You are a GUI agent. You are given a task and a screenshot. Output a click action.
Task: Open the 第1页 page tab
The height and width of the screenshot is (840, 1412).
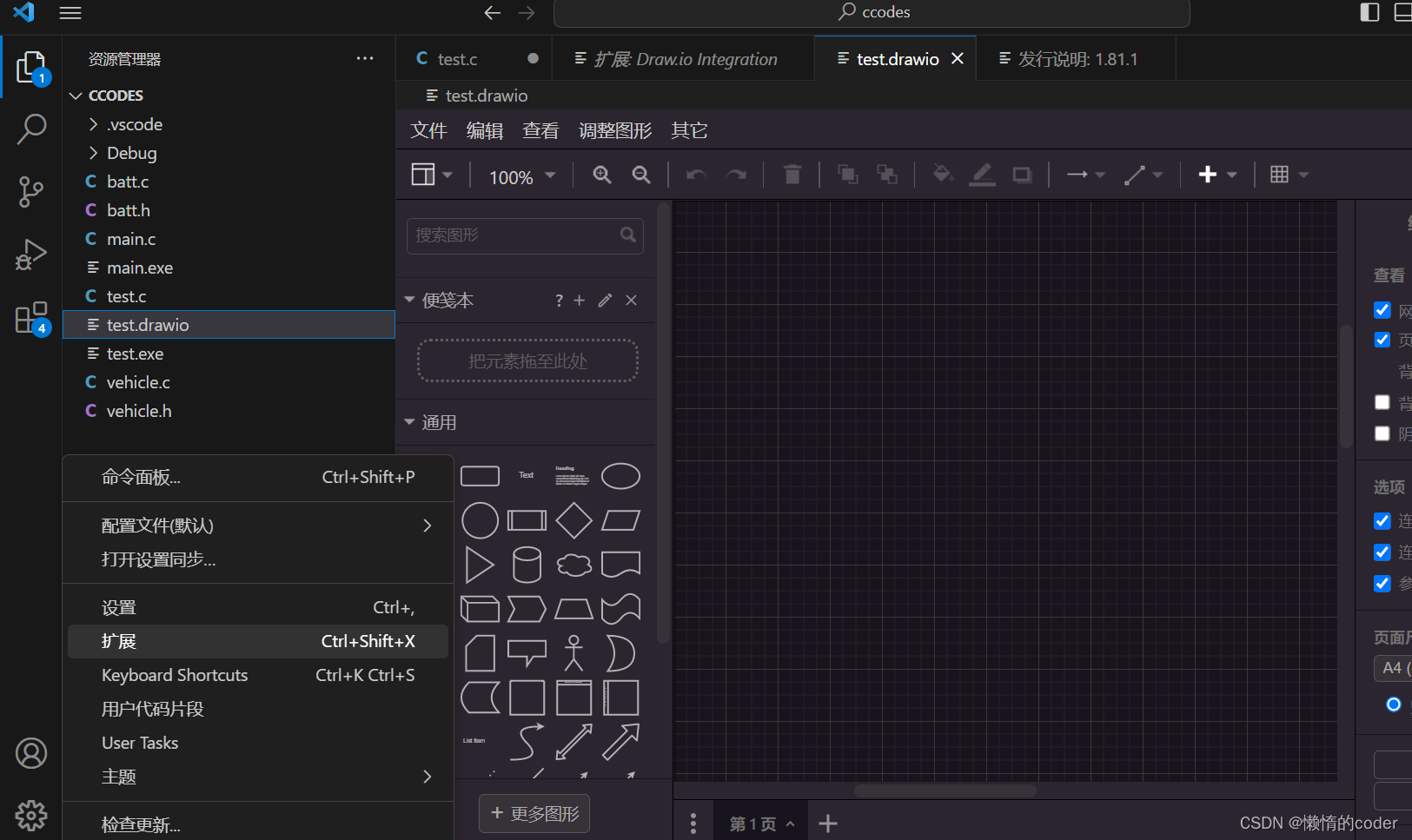(762, 823)
